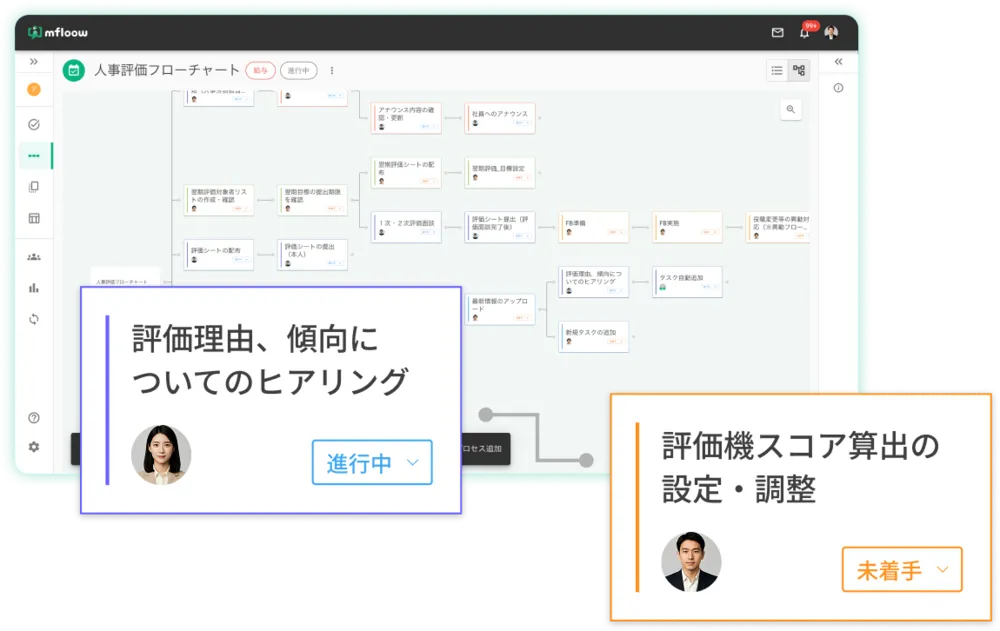The width and height of the screenshot is (1000, 631).
Task: Open status dropdown on FB準備 node
Action: (615, 232)
